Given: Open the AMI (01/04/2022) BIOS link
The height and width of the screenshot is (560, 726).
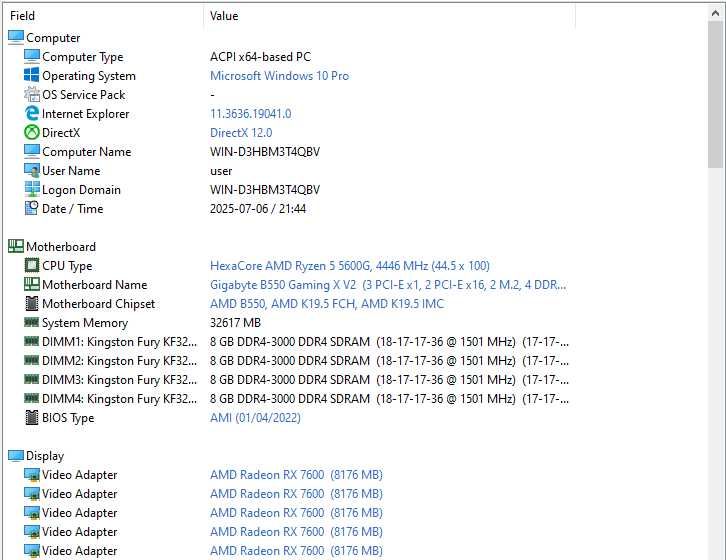Looking at the screenshot, I should [255, 417].
